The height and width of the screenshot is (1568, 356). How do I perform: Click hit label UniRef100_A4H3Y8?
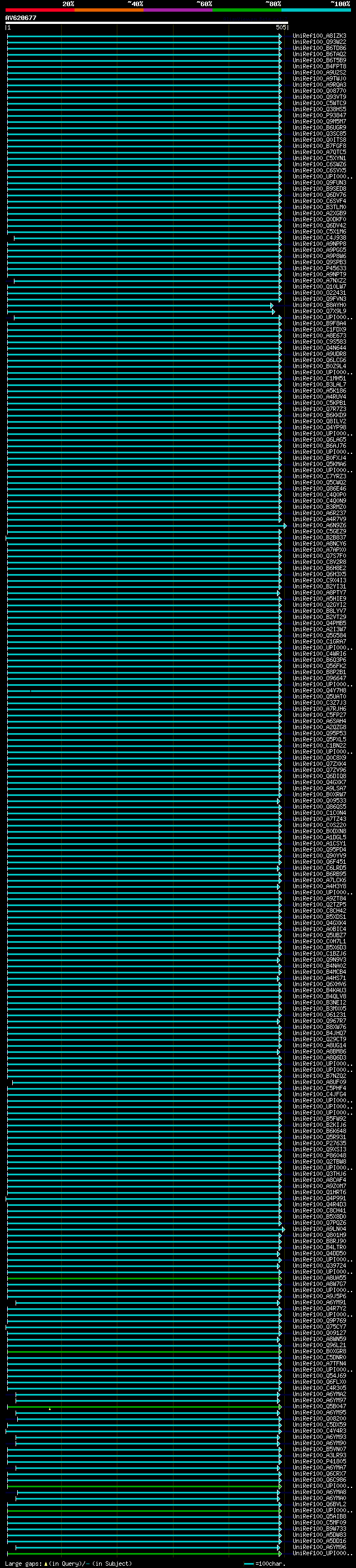tap(319, 887)
